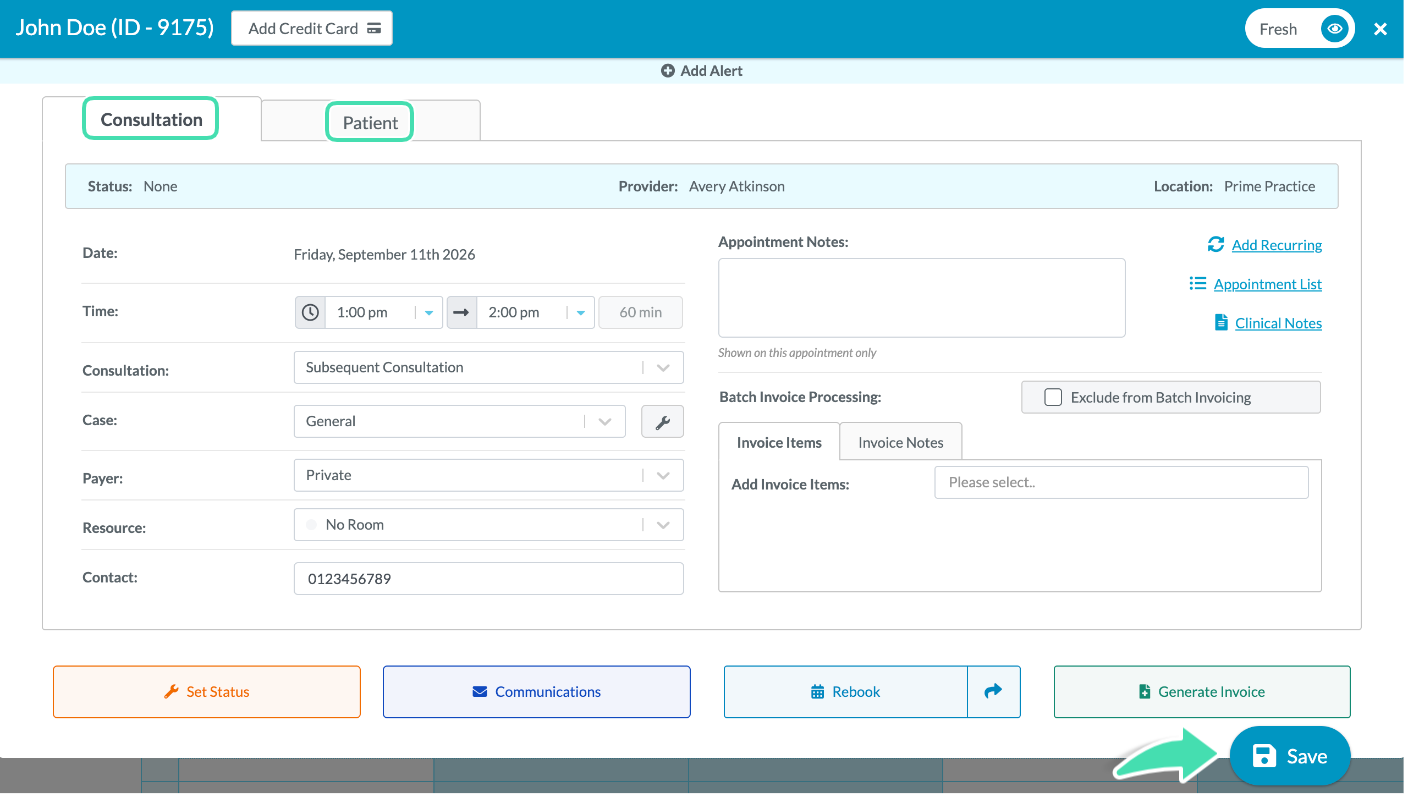The height and width of the screenshot is (794, 1404).
Task: Click the Generate Invoice button
Action: click(x=1202, y=691)
